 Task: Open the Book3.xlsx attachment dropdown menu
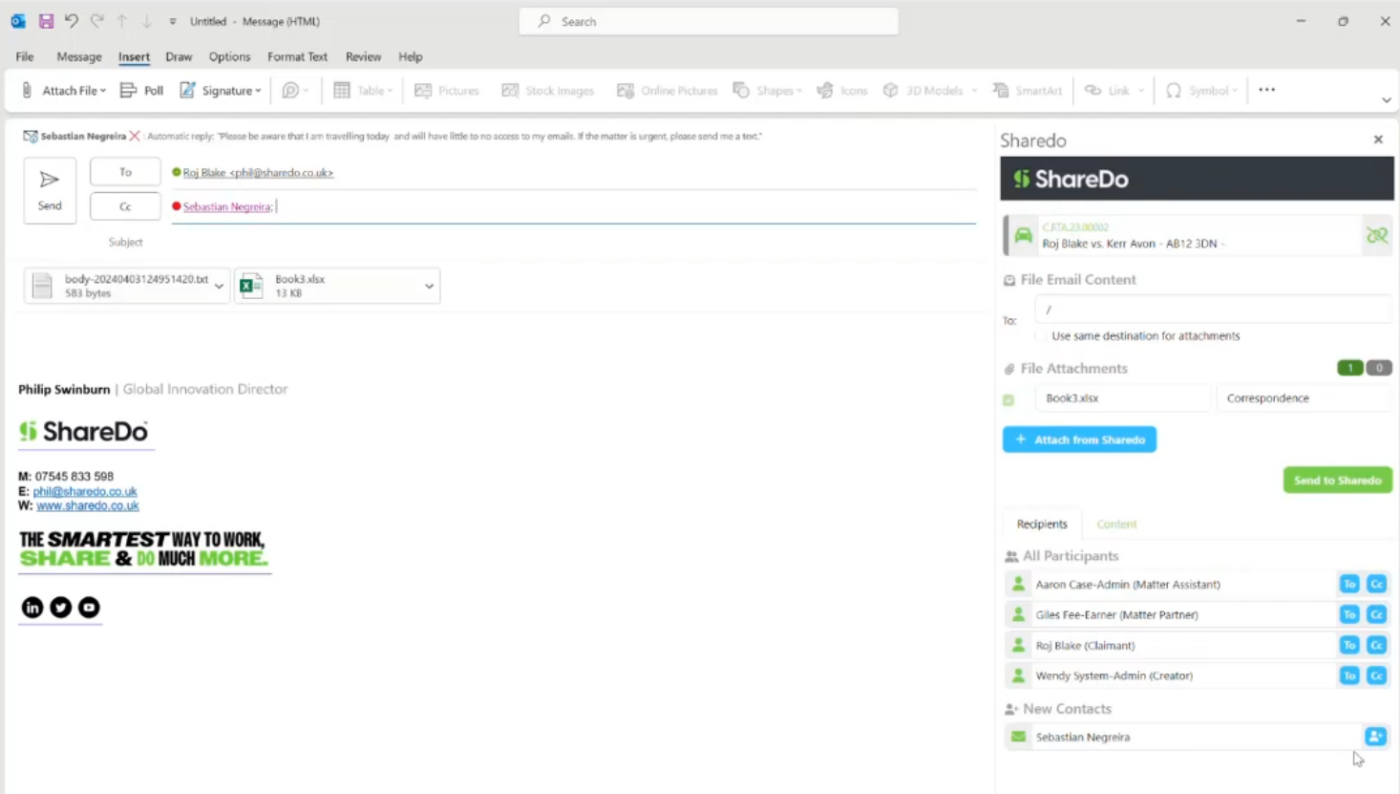tap(429, 286)
